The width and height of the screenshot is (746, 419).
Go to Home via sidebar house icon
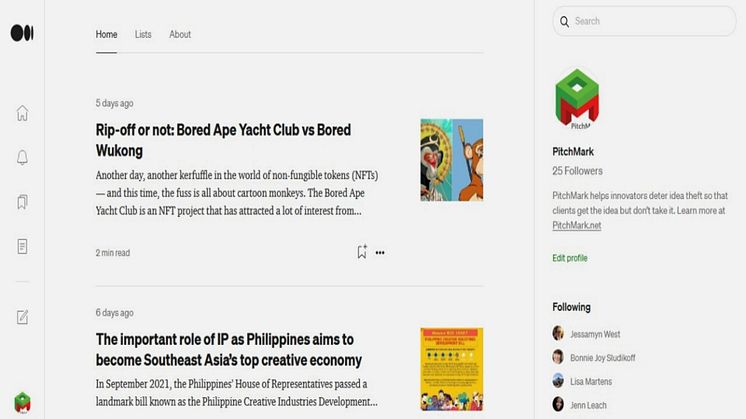(x=22, y=113)
